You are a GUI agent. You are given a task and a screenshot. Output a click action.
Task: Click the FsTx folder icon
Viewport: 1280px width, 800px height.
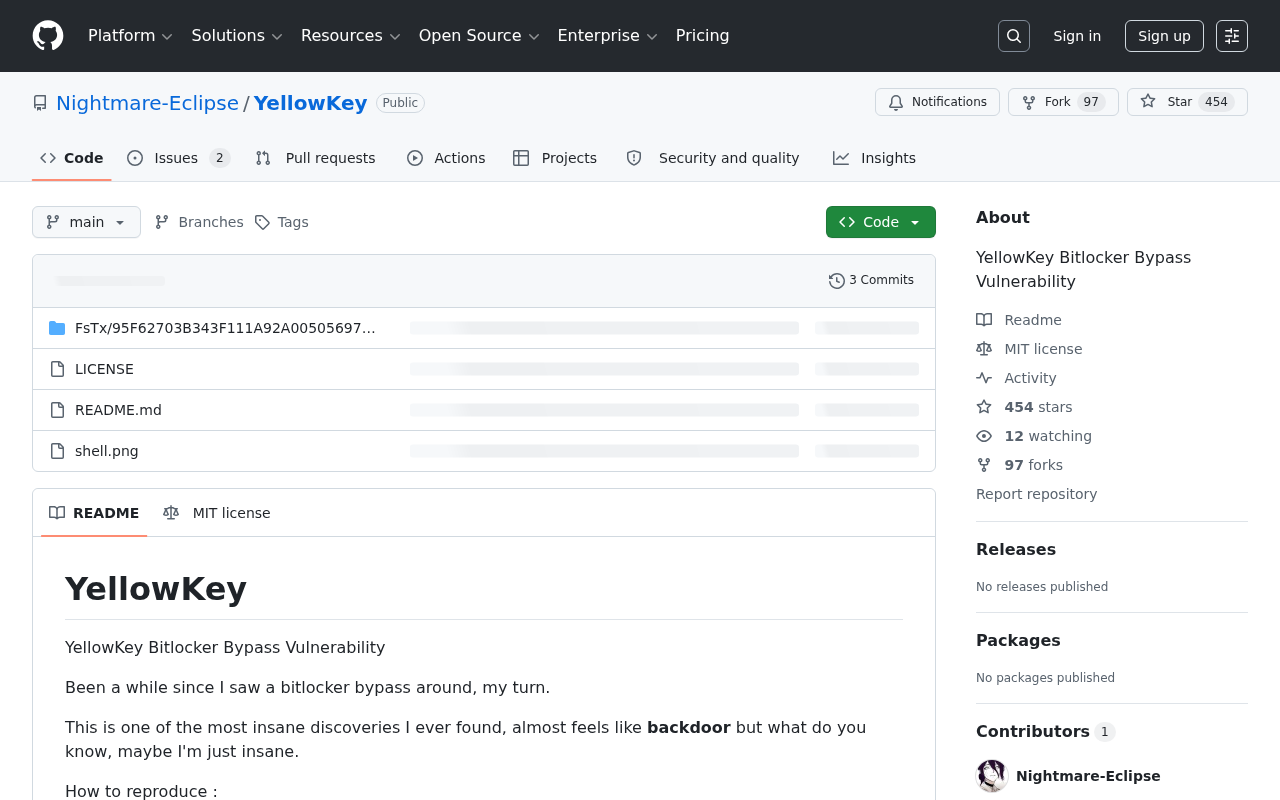[57, 328]
